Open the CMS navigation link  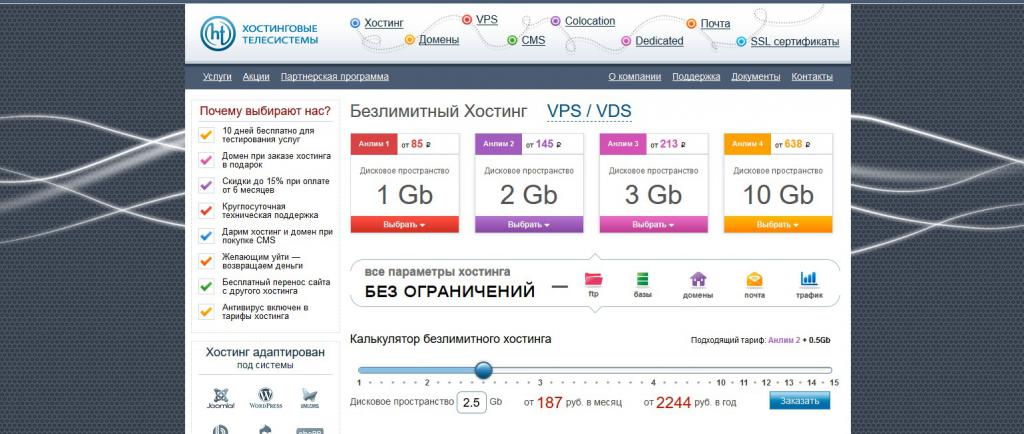click(x=534, y=40)
